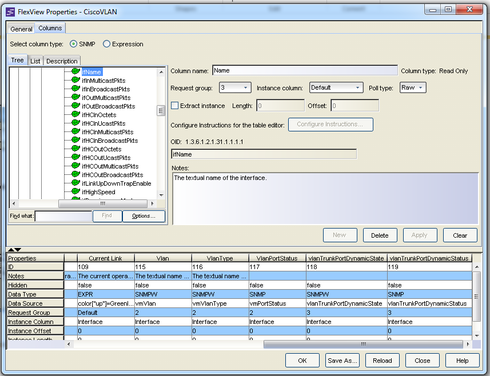Click the properties table horizontal scrollbar

[363, 344]
